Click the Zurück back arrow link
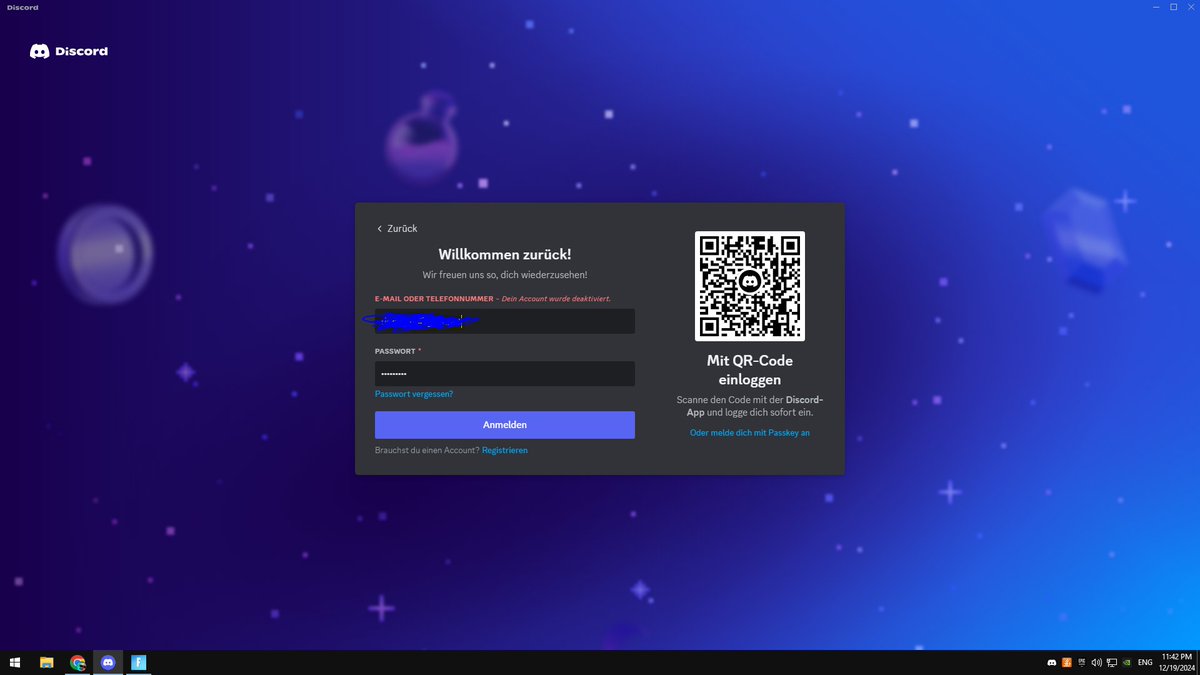The height and width of the screenshot is (675, 1200). click(x=397, y=229)
